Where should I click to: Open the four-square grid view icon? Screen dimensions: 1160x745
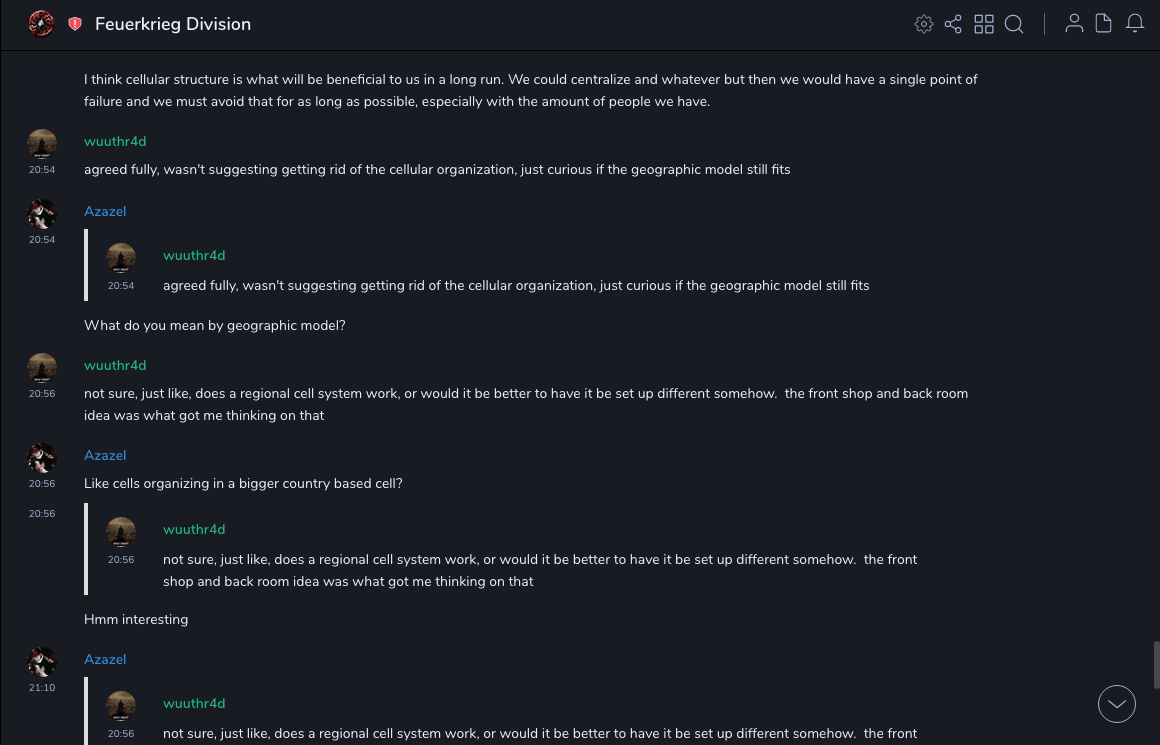[x=984, y=24]
